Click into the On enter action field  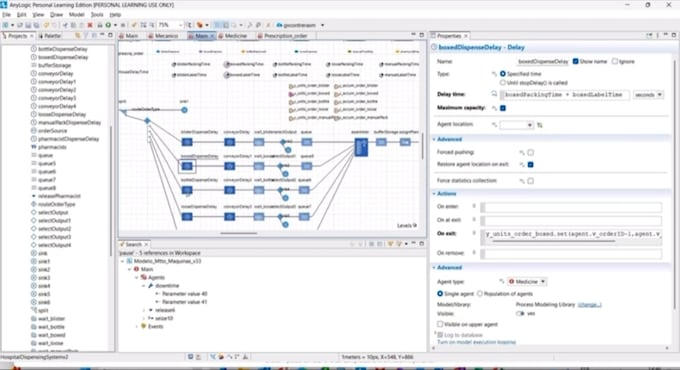click(x=571, y=207)
